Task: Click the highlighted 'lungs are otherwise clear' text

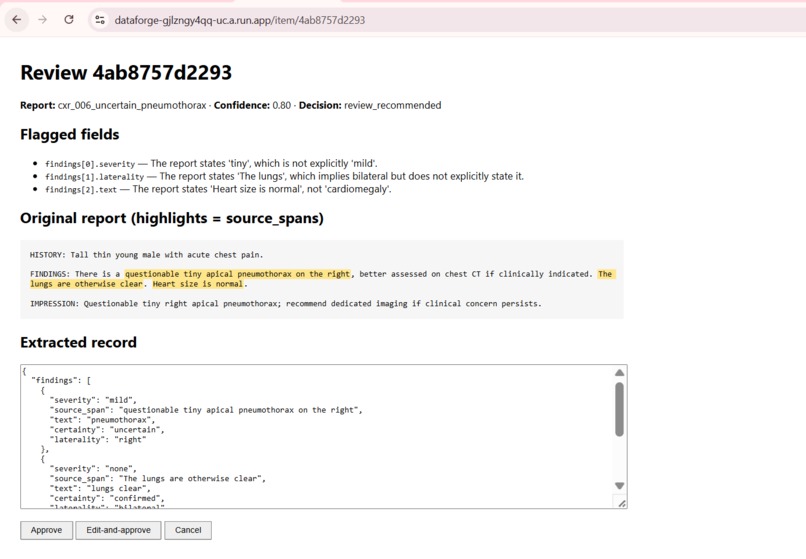Action: 86,284
